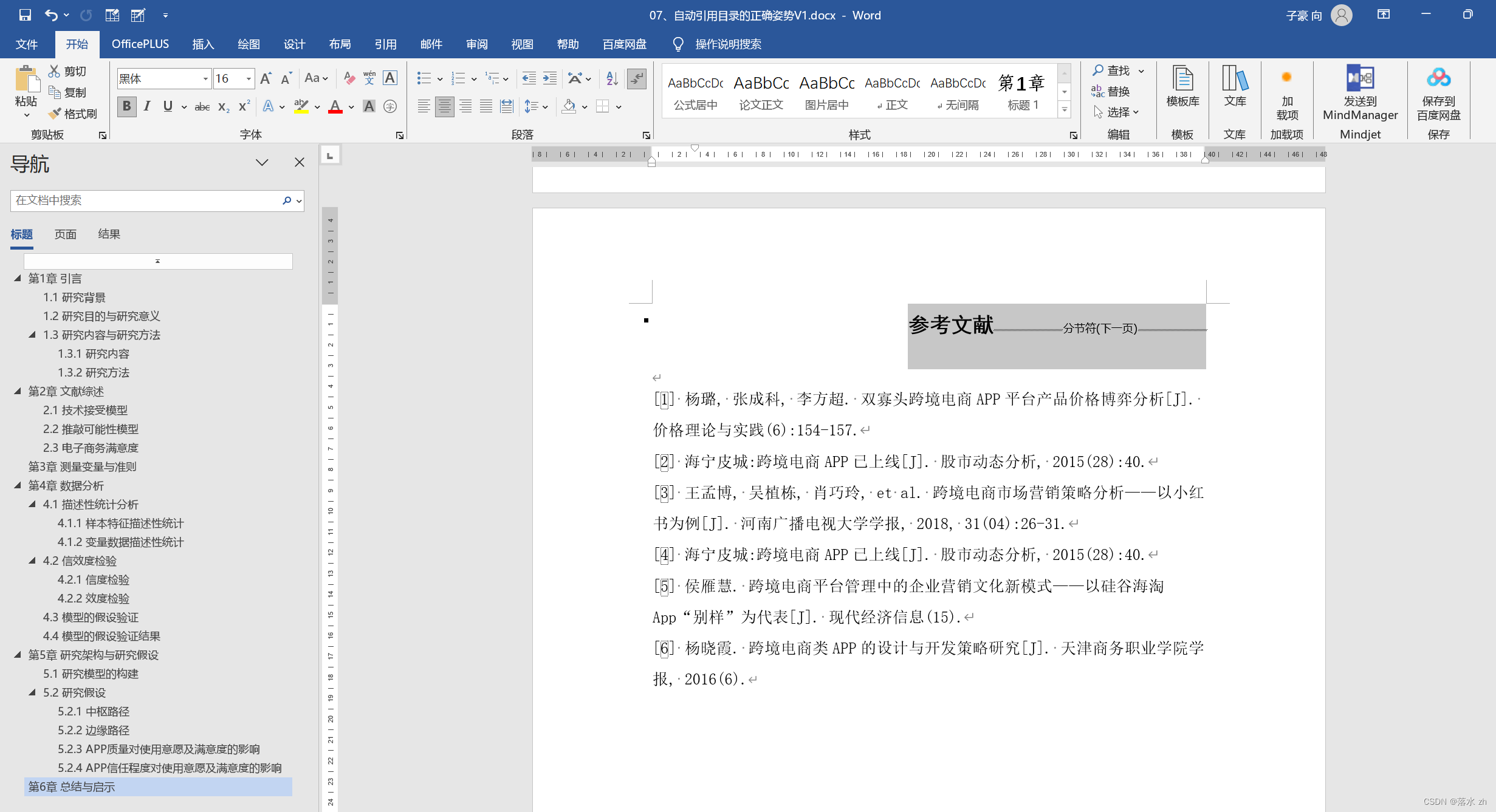1496x812 pixels.
Task: Open the document library (文库) icon
Action: pyautogui.click(x=1235, y=86)
